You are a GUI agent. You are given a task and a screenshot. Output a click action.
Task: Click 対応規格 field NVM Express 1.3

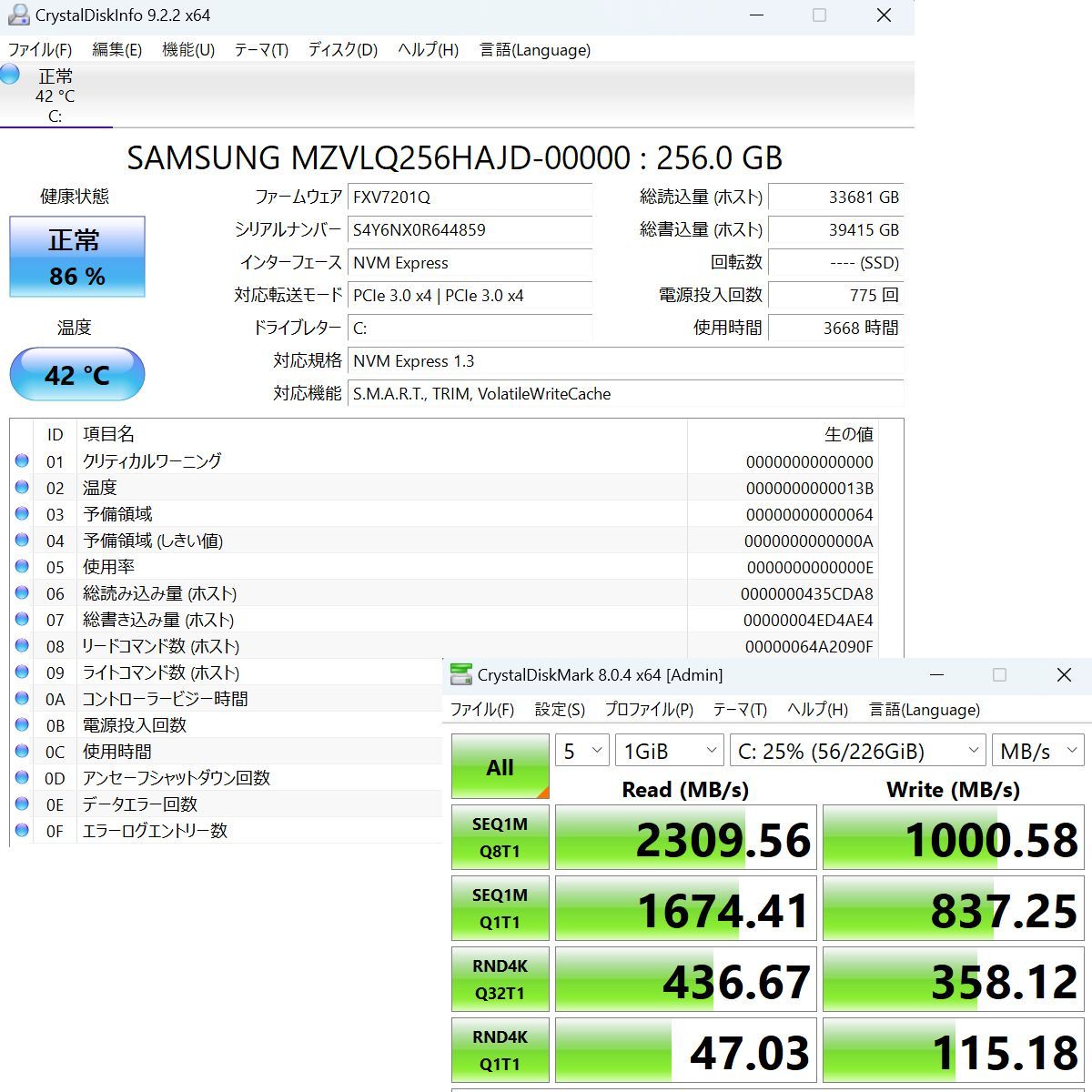(626, 361)
